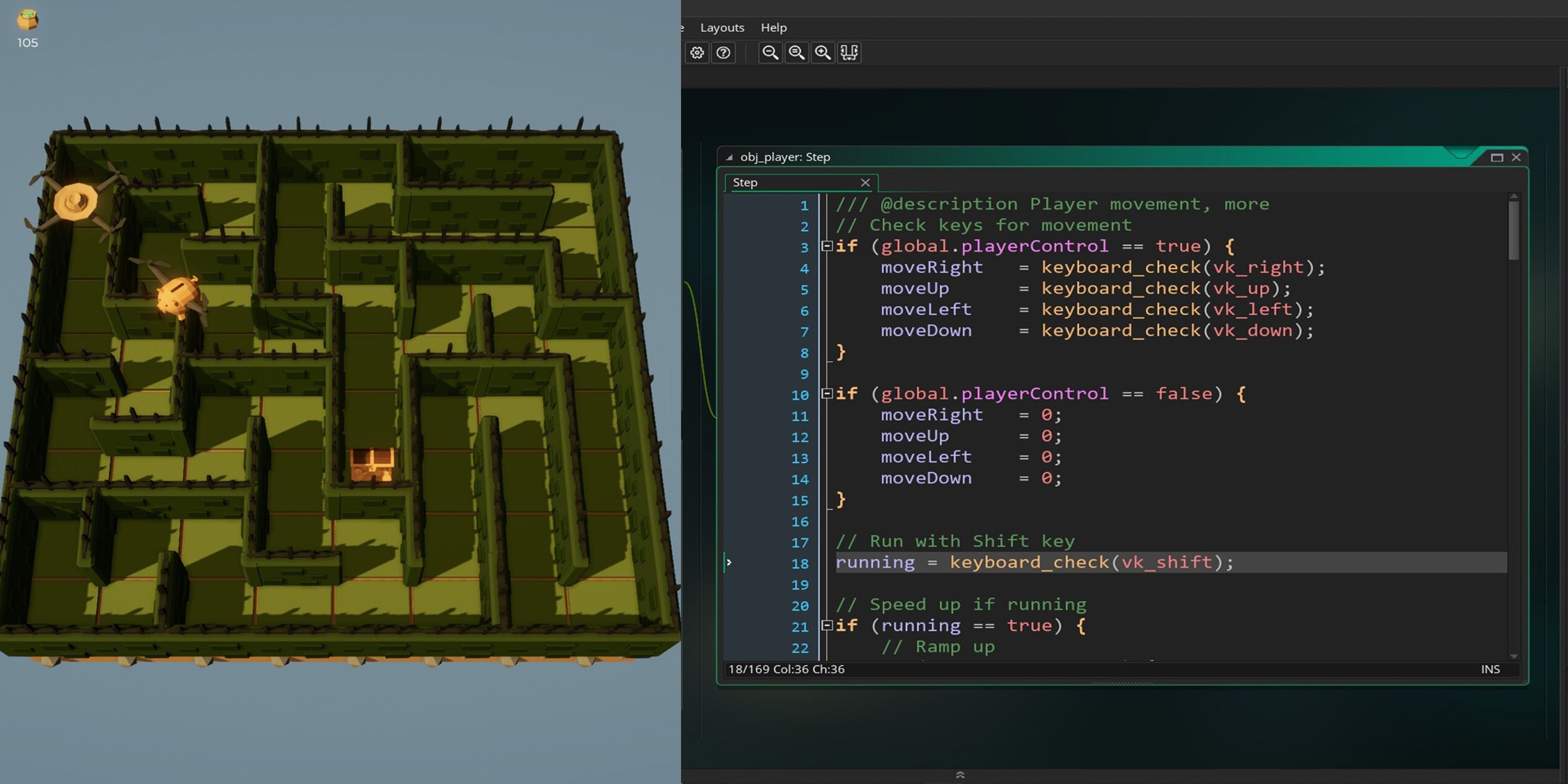Close the Step tab with its X

click(x=866, y=182)
